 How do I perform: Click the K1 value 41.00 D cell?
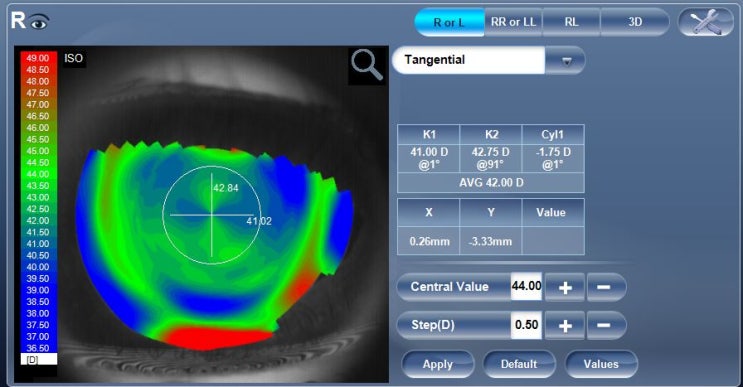tap(429, 158)
